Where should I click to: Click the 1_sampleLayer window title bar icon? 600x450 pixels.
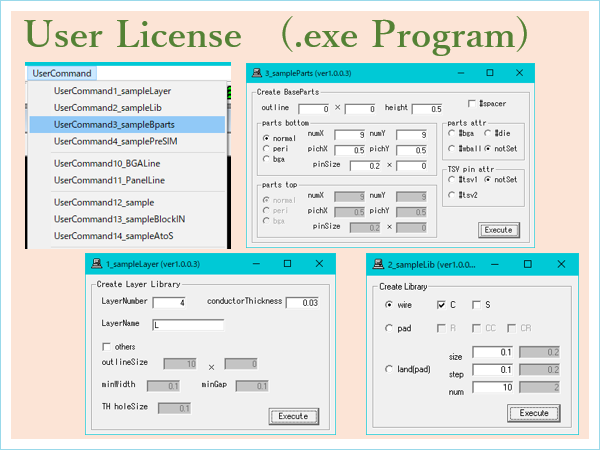[x=96, y=263]
